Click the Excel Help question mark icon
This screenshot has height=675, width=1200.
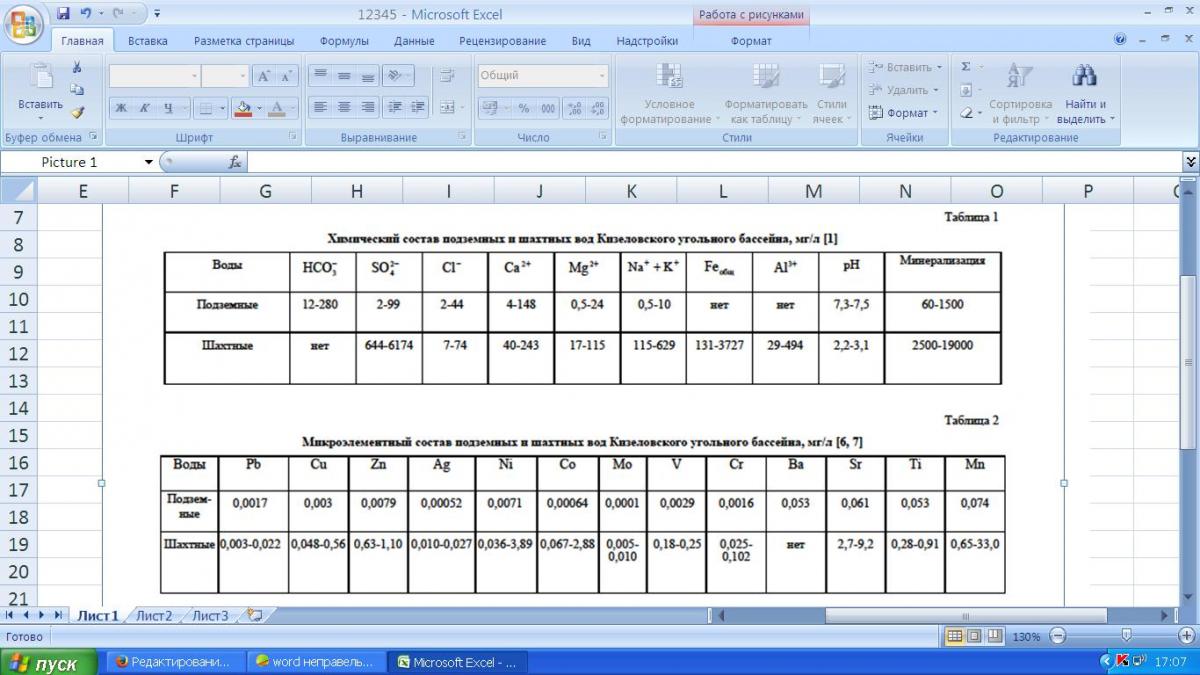(x=1120, y=41)
